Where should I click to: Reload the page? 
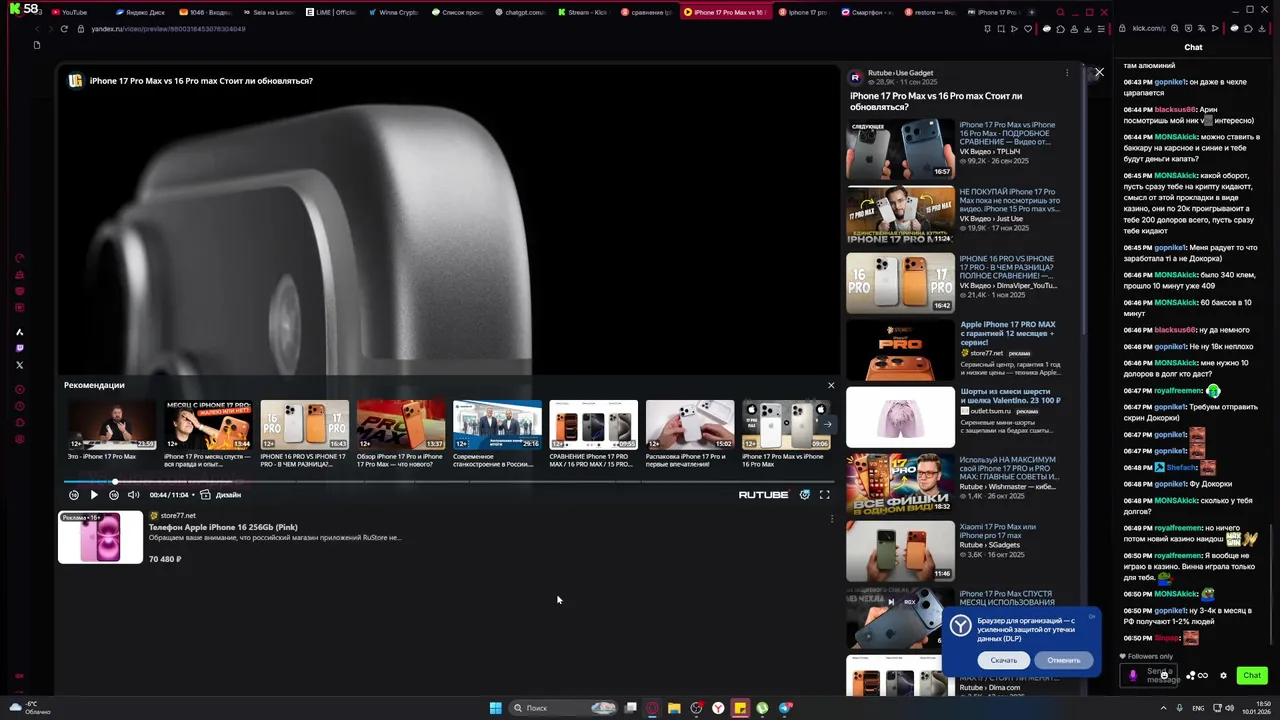[64, 29]
